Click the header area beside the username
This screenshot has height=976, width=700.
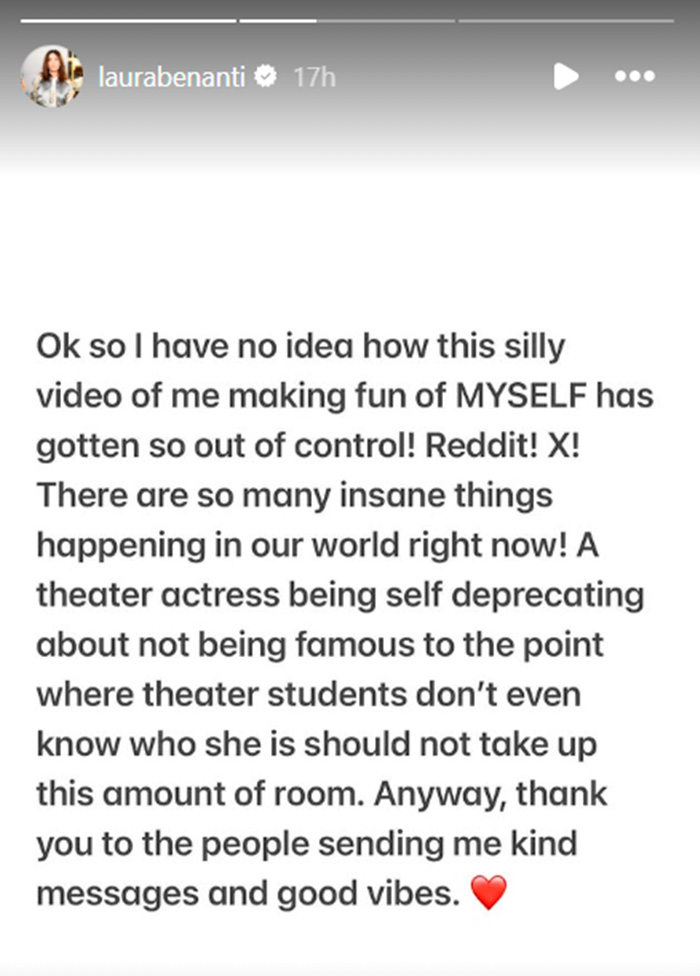pos(430,75)
